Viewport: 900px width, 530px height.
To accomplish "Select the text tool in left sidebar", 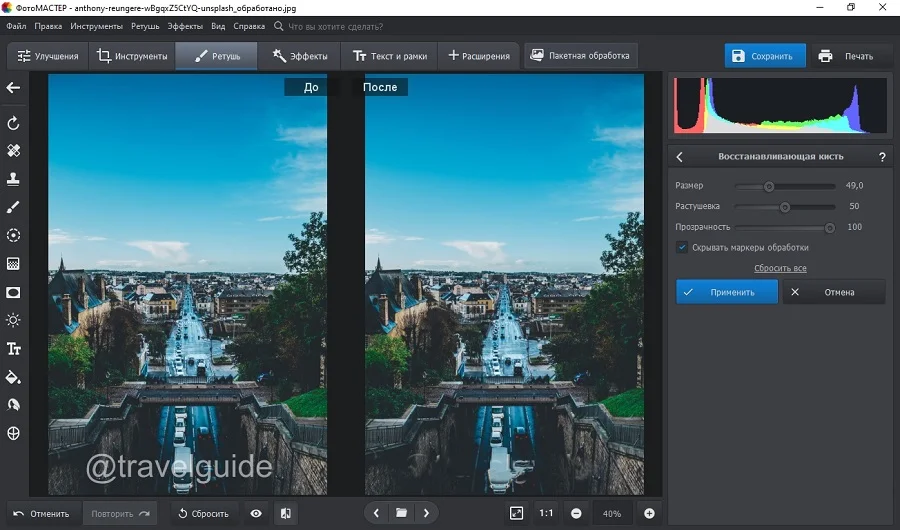I will point(14,349).
